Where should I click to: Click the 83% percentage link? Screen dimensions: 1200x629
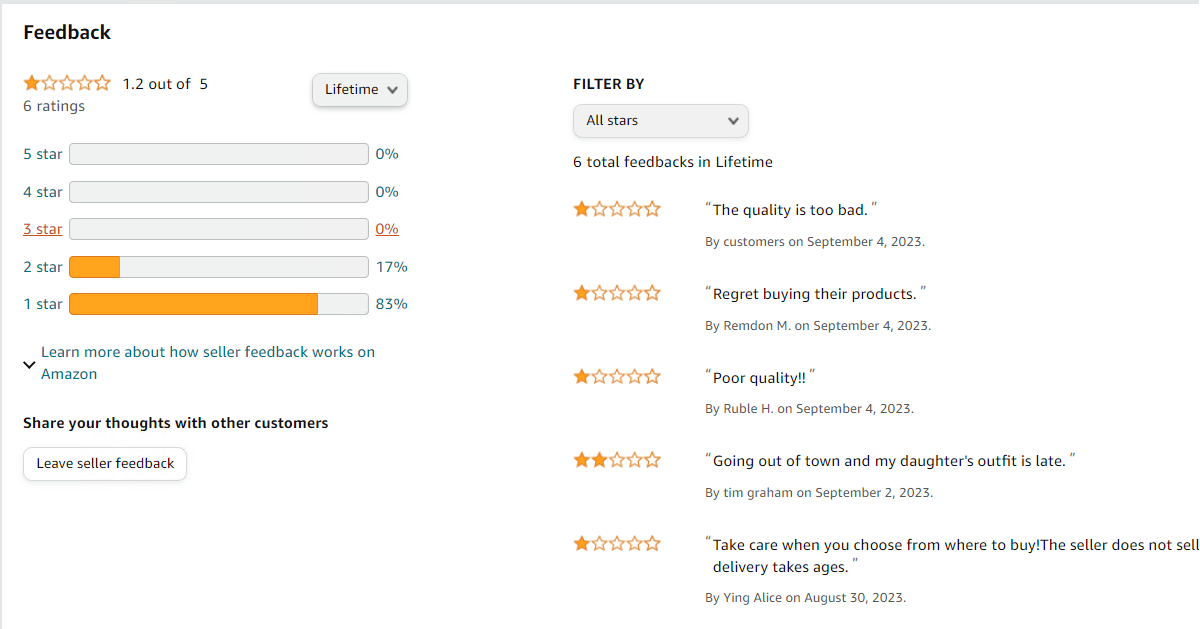pyautogui.click(x=391, y=304)
